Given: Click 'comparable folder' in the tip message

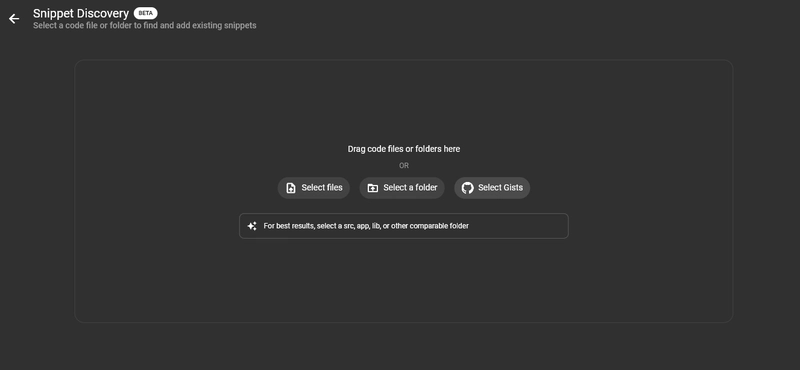Looking at the screenshot, I should point(438,226).
